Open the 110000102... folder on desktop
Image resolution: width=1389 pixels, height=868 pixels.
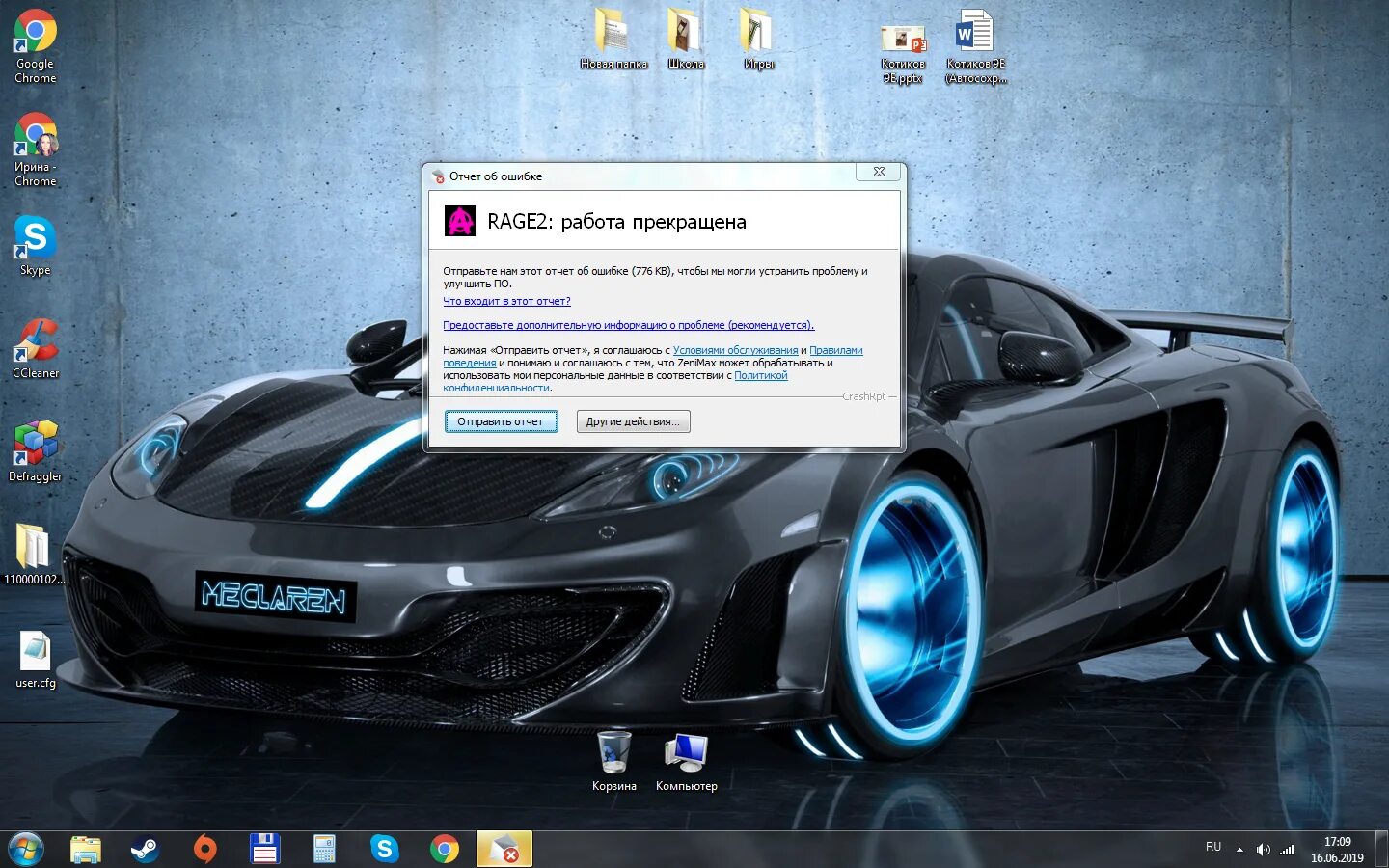tap(35, 555)
